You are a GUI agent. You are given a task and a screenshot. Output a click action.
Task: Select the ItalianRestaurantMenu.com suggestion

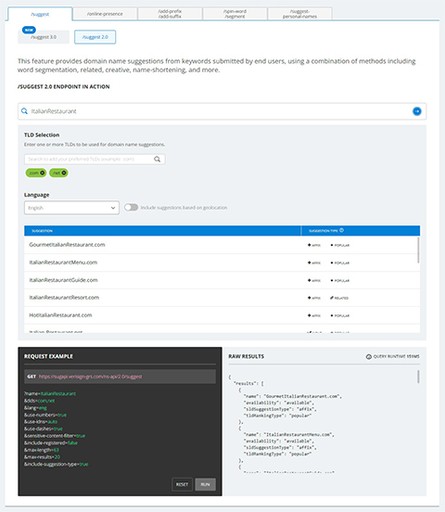(63, 262)
